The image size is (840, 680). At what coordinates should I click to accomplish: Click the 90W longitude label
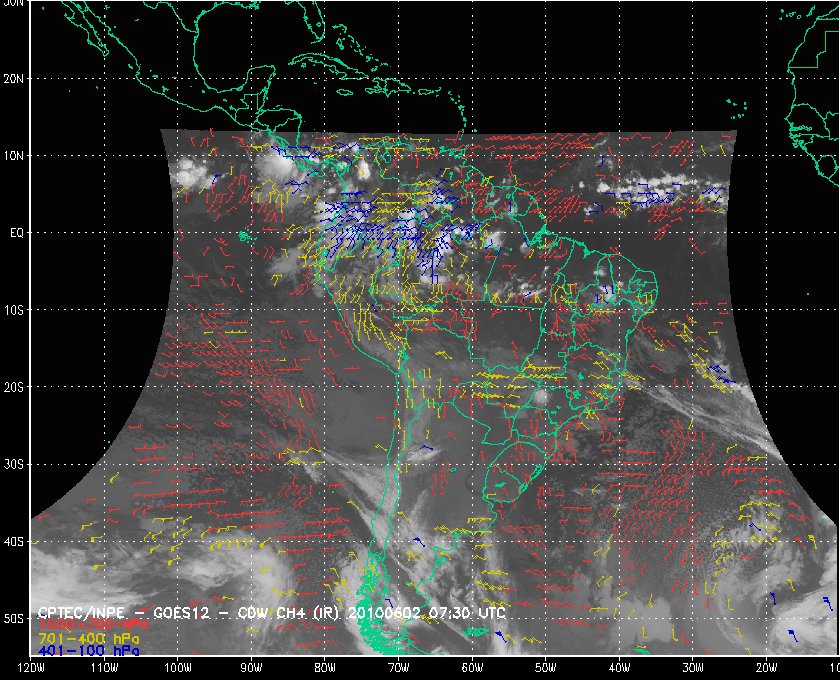pyautogui.click(x=251, y=668)
